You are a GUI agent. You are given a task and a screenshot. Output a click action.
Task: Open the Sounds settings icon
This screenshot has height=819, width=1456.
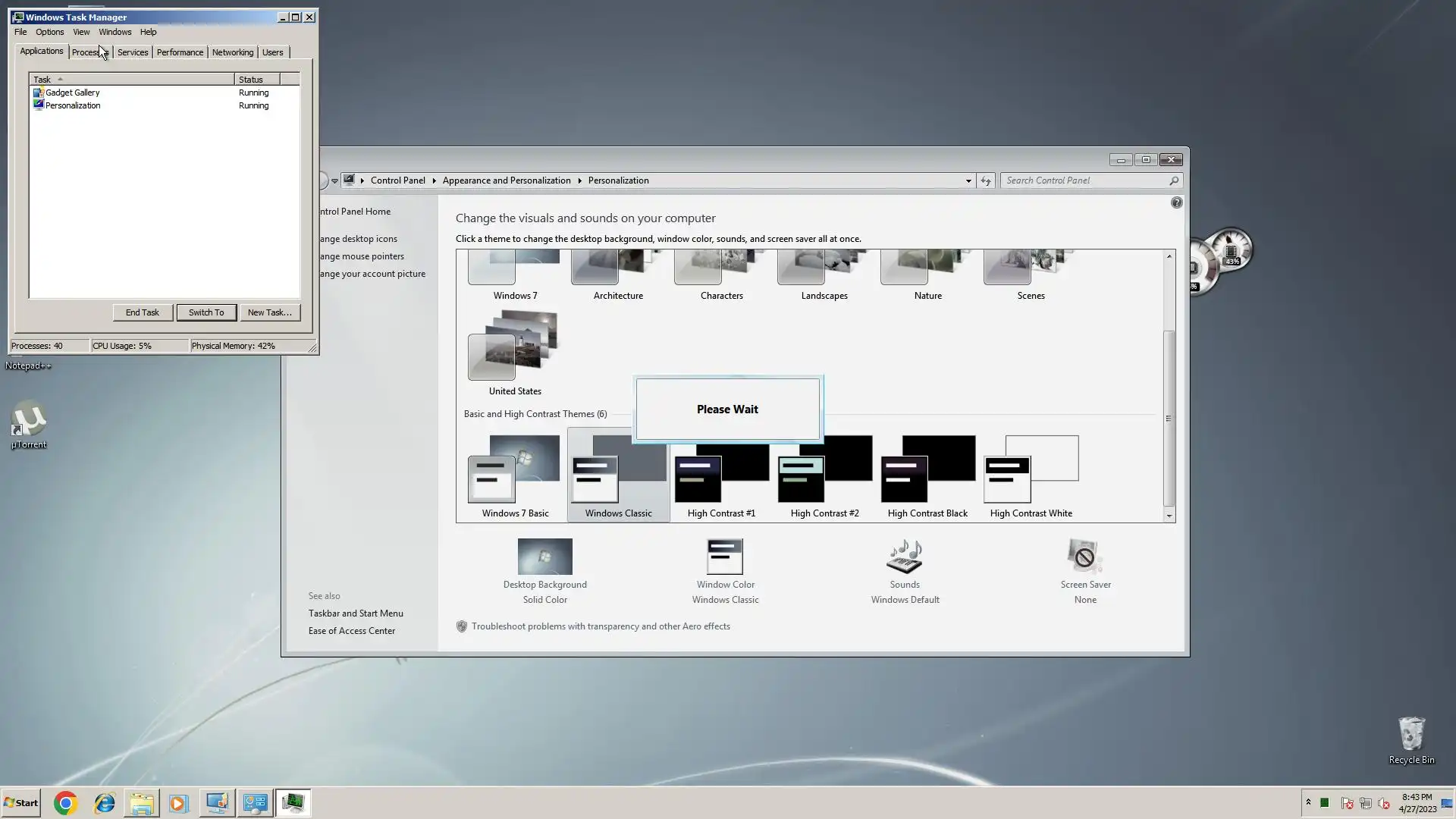coord(904,557)
